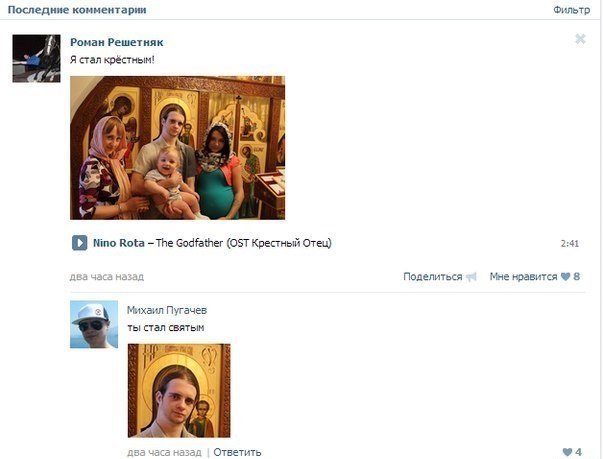Like Mikhail's comment heart showing 4

(x=567, y=452)
